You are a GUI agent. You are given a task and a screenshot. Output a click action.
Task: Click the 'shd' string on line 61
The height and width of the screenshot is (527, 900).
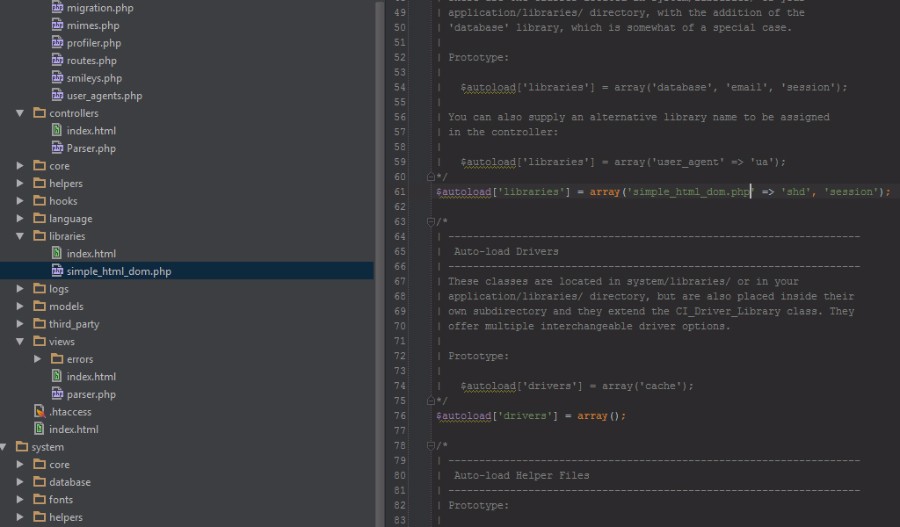(796, 192)
